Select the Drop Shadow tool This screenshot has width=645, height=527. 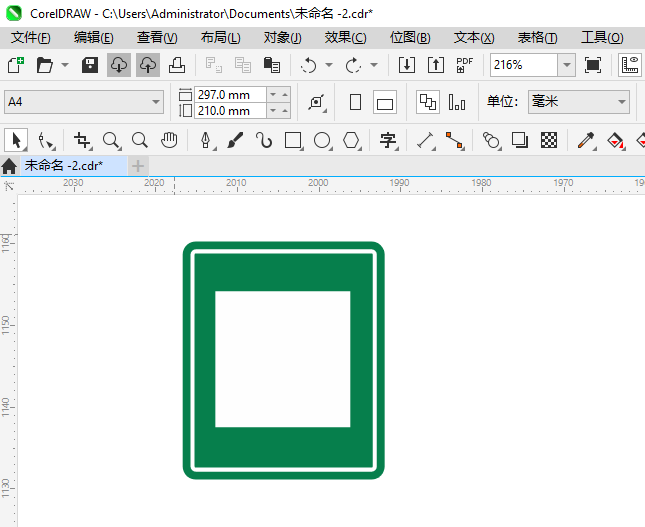pos(520,140)
